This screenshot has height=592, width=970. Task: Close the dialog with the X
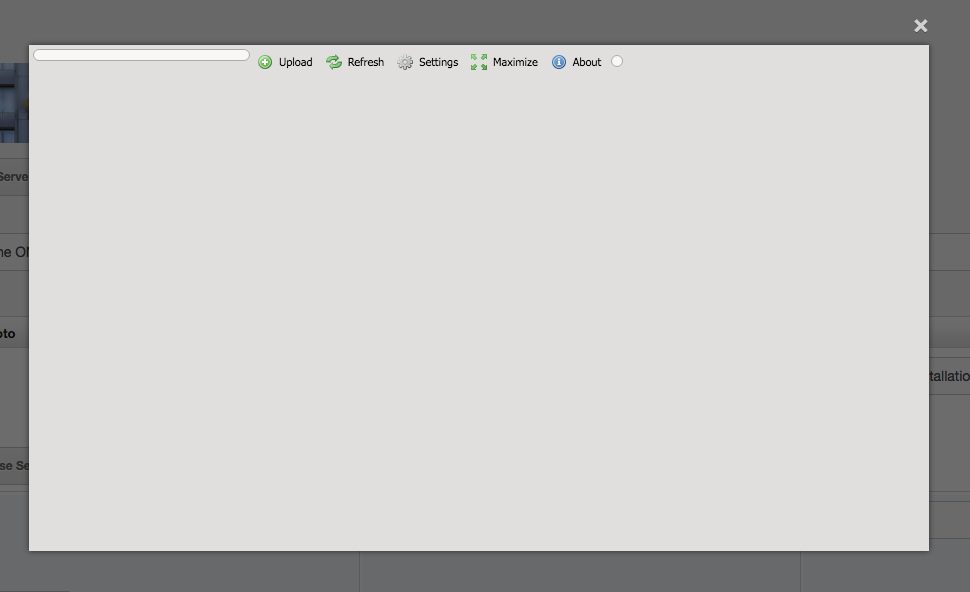click(x=921, y=25)
